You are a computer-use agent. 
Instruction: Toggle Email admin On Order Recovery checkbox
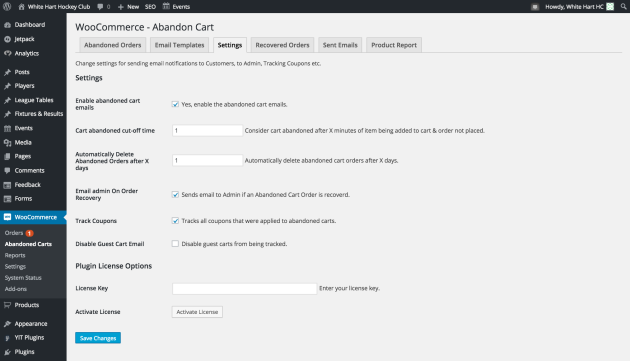[175, 195]
